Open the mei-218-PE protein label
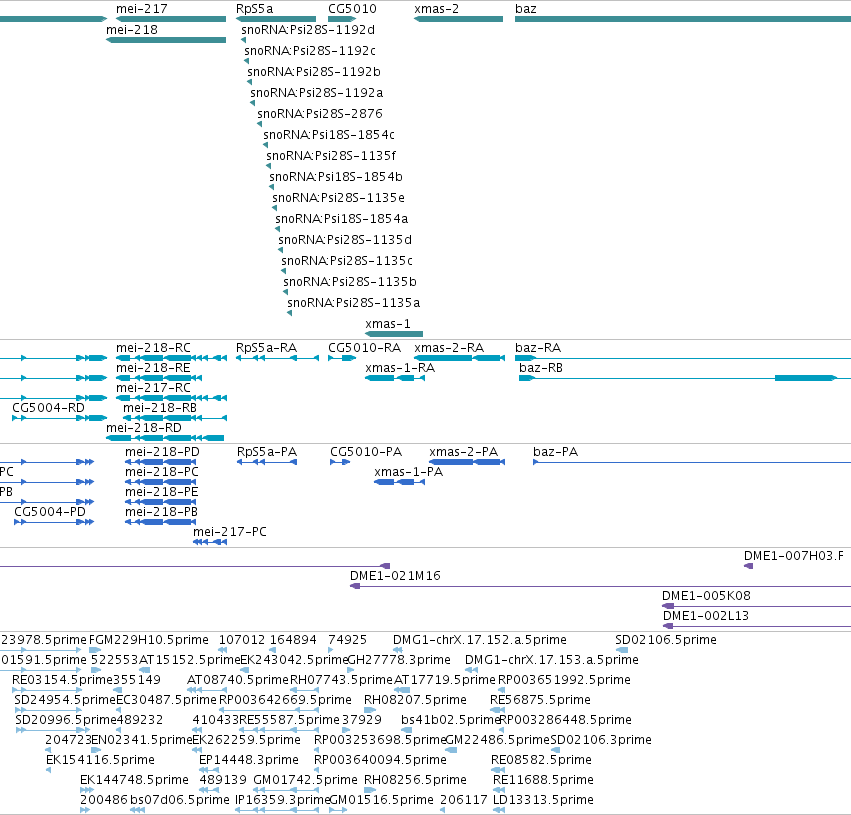This screenshot has width=851, height=815. pyautogui.click(x=162, y=492)
